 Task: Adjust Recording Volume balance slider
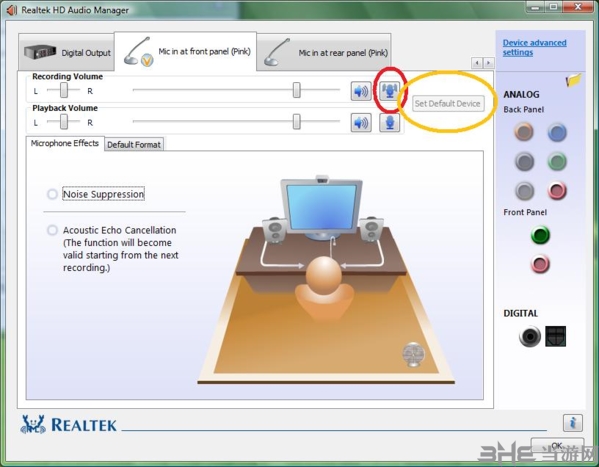(x=64, y=91)
